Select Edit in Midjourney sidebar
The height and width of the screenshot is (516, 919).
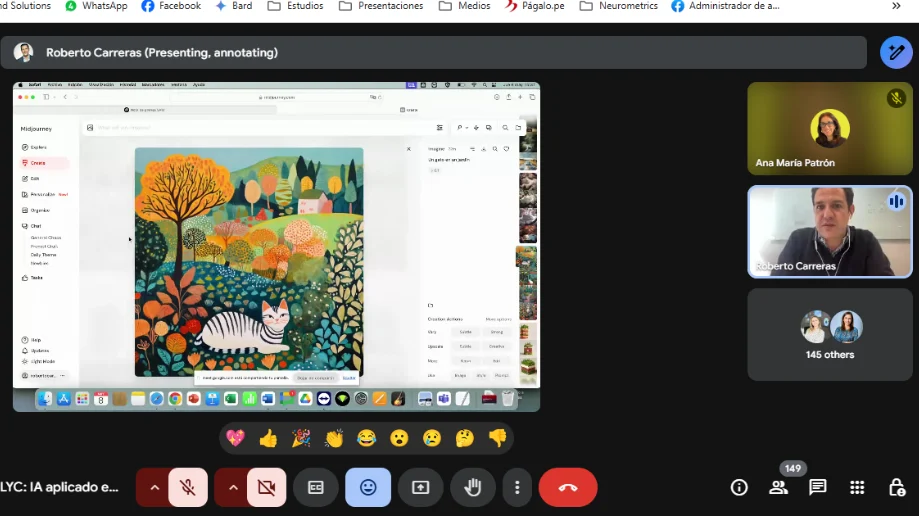(x=32, y=178)
